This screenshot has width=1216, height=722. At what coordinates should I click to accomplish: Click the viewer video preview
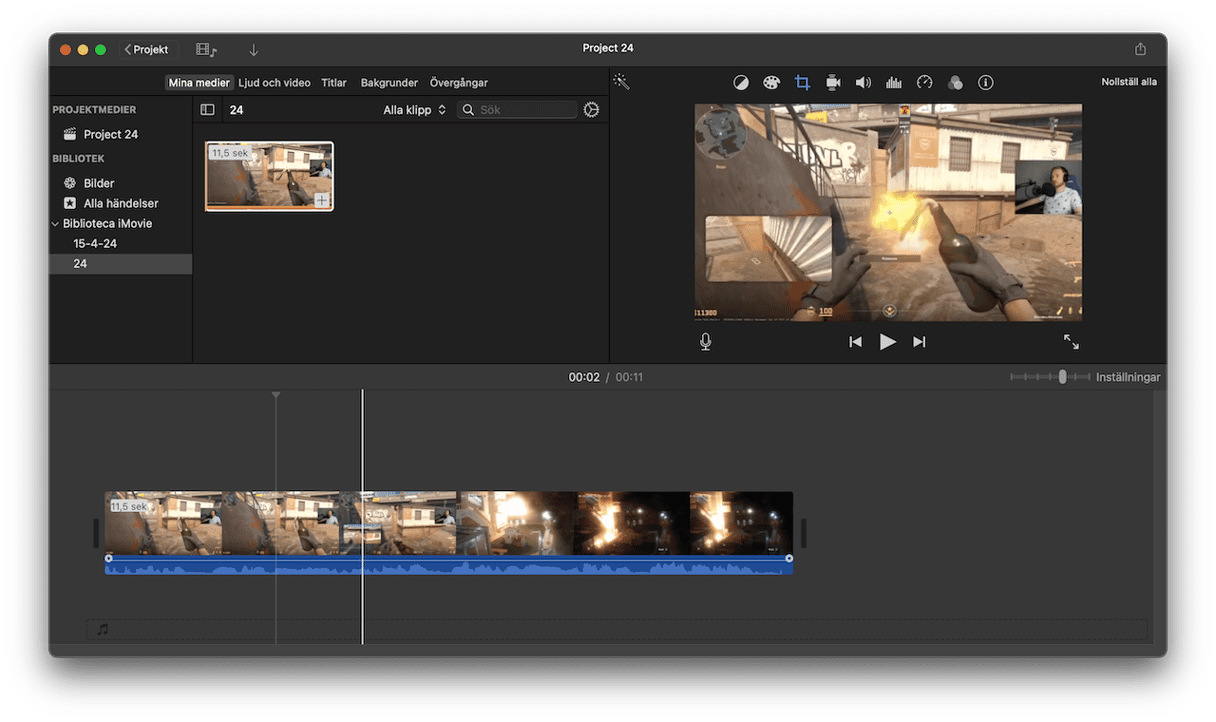pyautogui.click(x=888, y=212)
